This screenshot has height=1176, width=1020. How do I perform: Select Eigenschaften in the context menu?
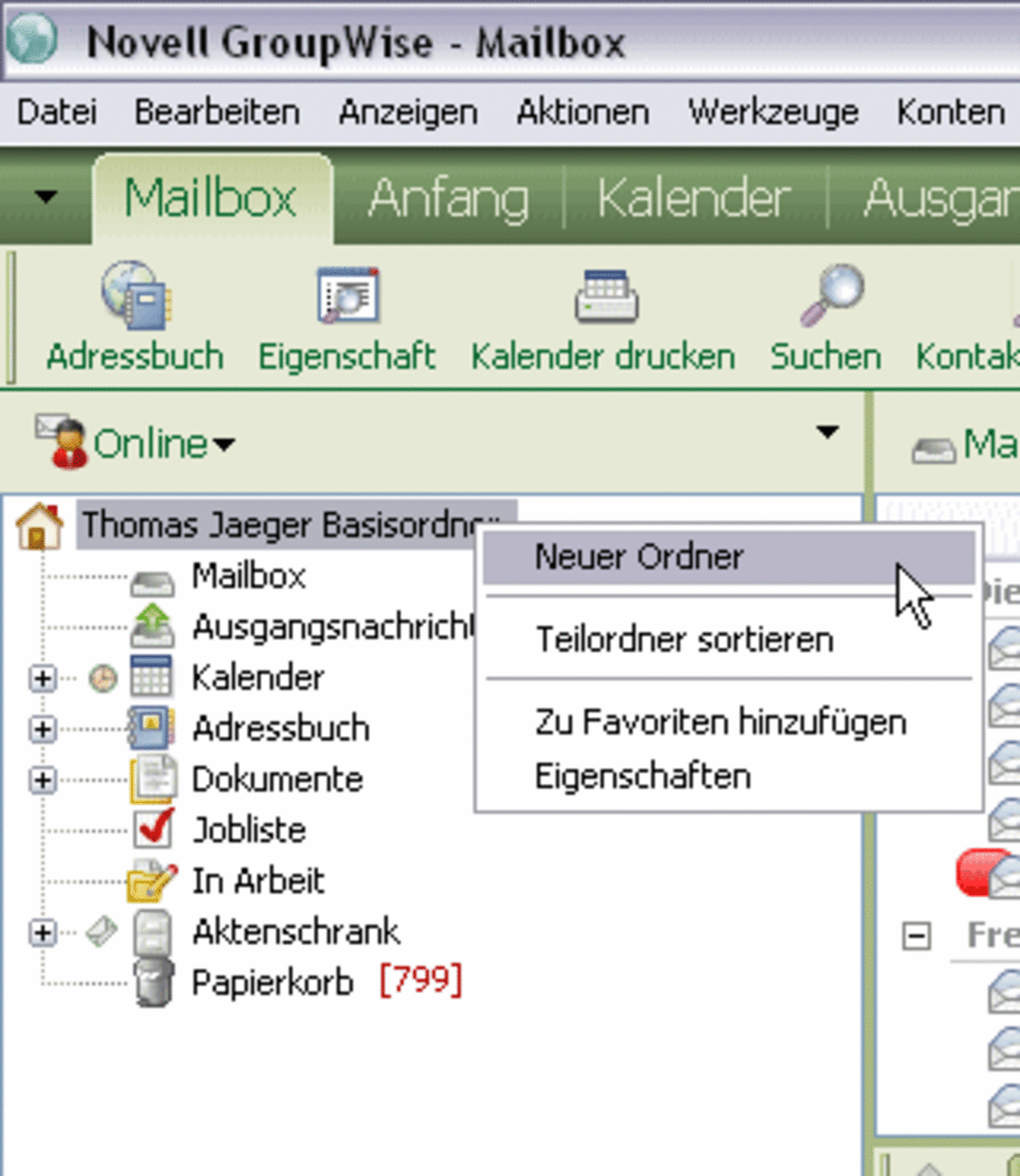pyautogui.click(x=728, y=776)
